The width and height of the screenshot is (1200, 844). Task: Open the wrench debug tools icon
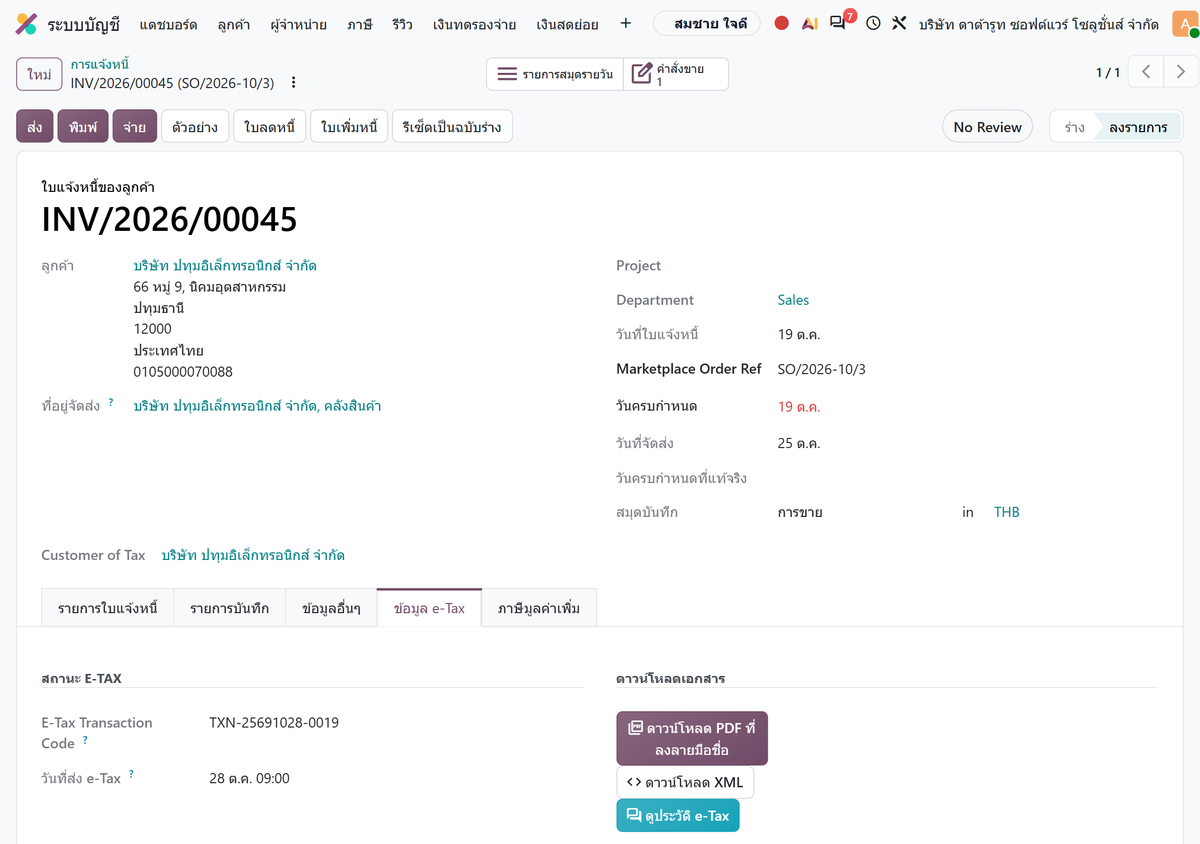899,23
